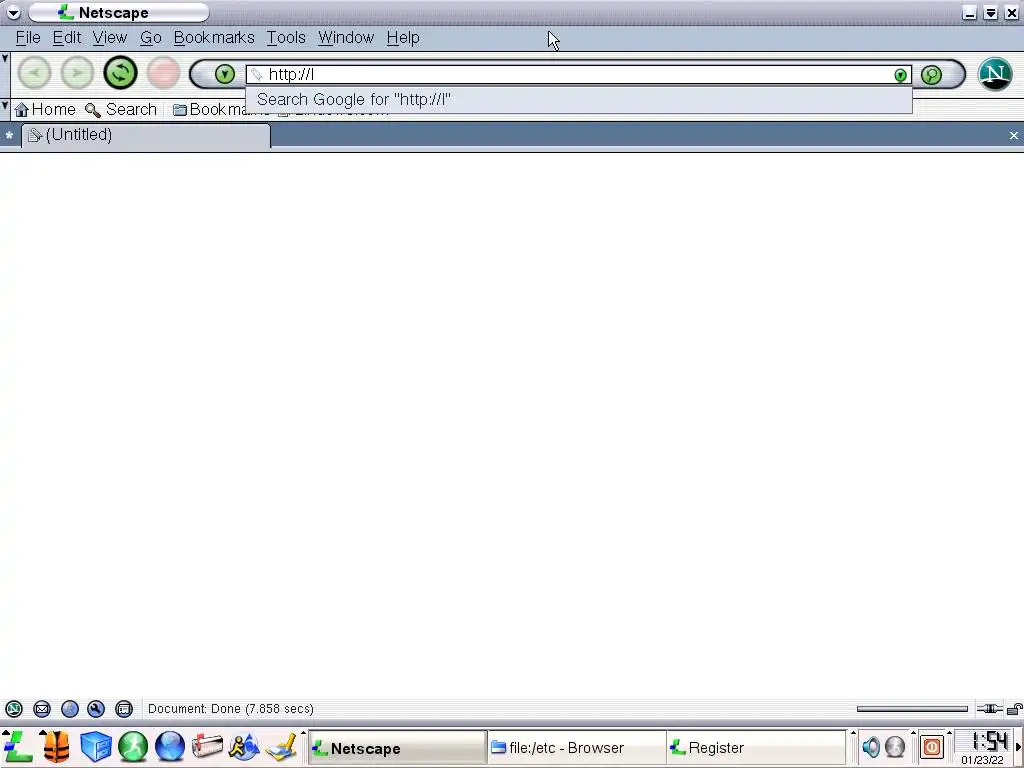Launch the green running man icon in taskbar
The width and height of the screenshot is (1024, 768).
click(133, 748)
